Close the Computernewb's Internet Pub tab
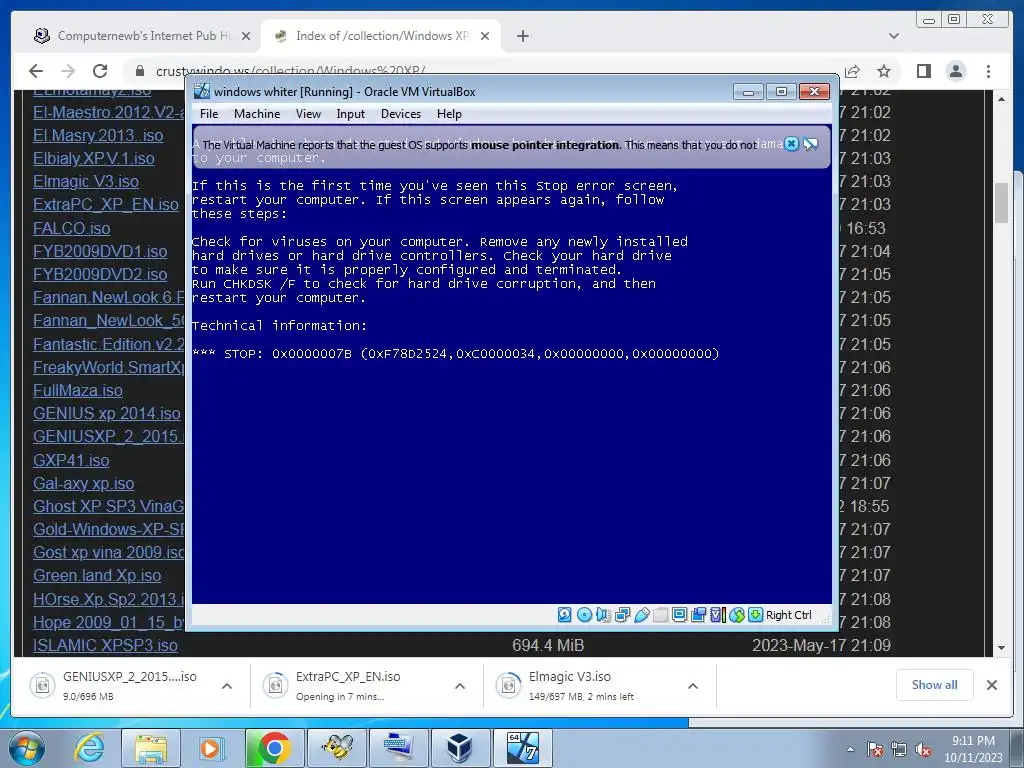 click(246, 36)
